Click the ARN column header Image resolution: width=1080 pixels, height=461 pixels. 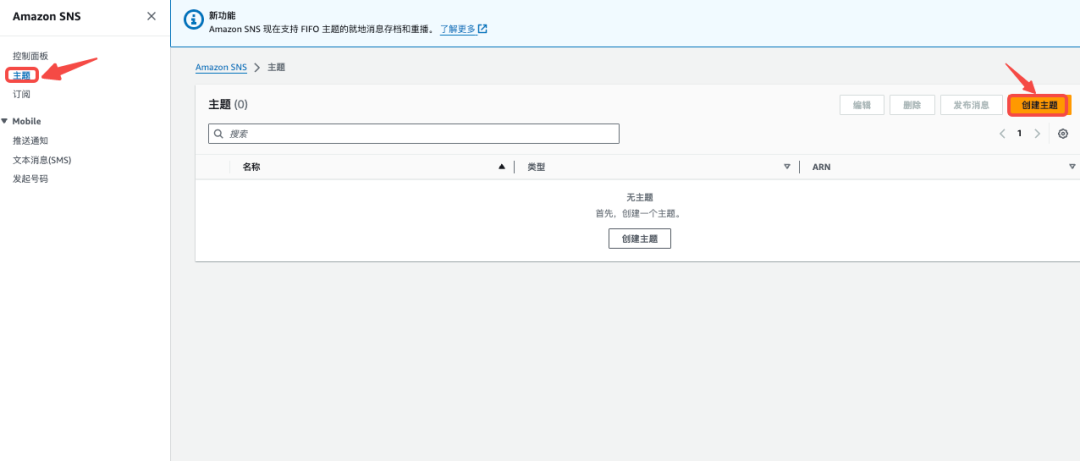point(821,167)
